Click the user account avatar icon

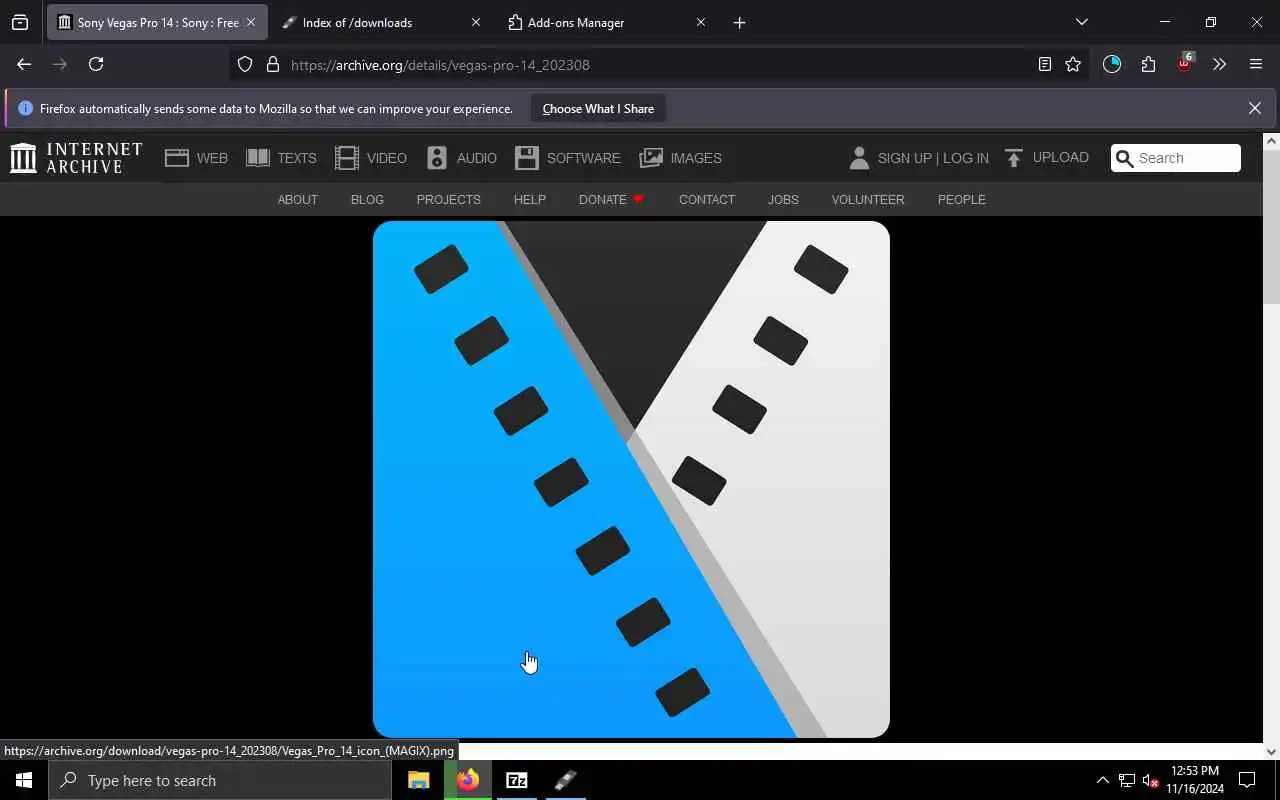[x=859, y=158]
